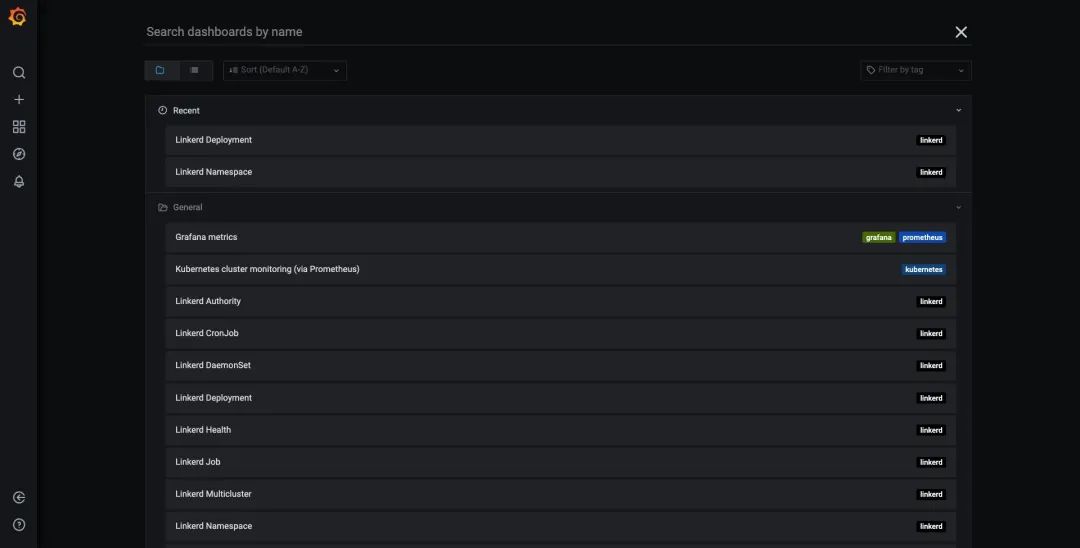1080x548 pixels.
Task: Switch to list view layout
Action: pos(195,70)
